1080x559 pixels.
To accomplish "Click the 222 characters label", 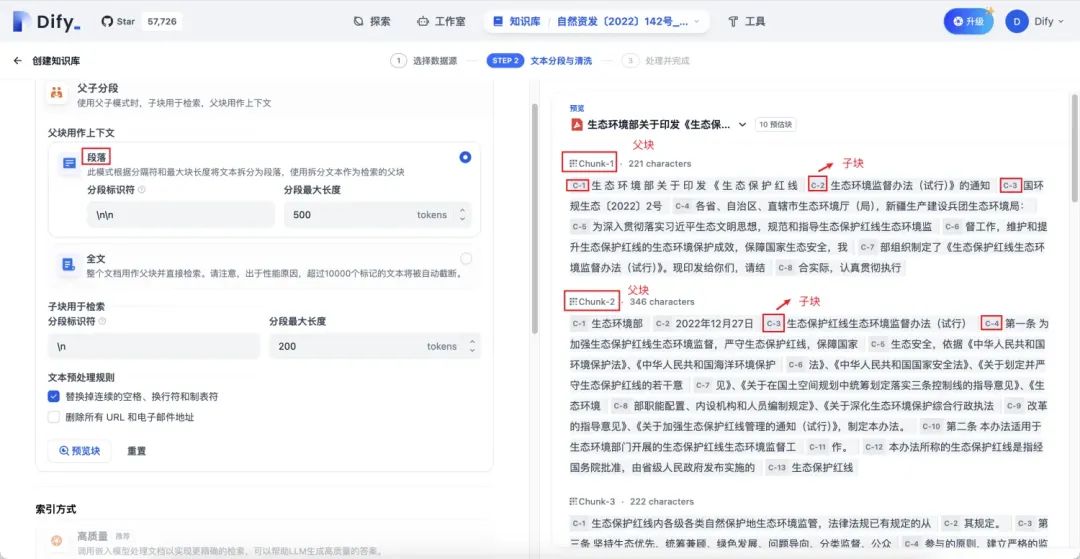I will [x=661, y=501].
